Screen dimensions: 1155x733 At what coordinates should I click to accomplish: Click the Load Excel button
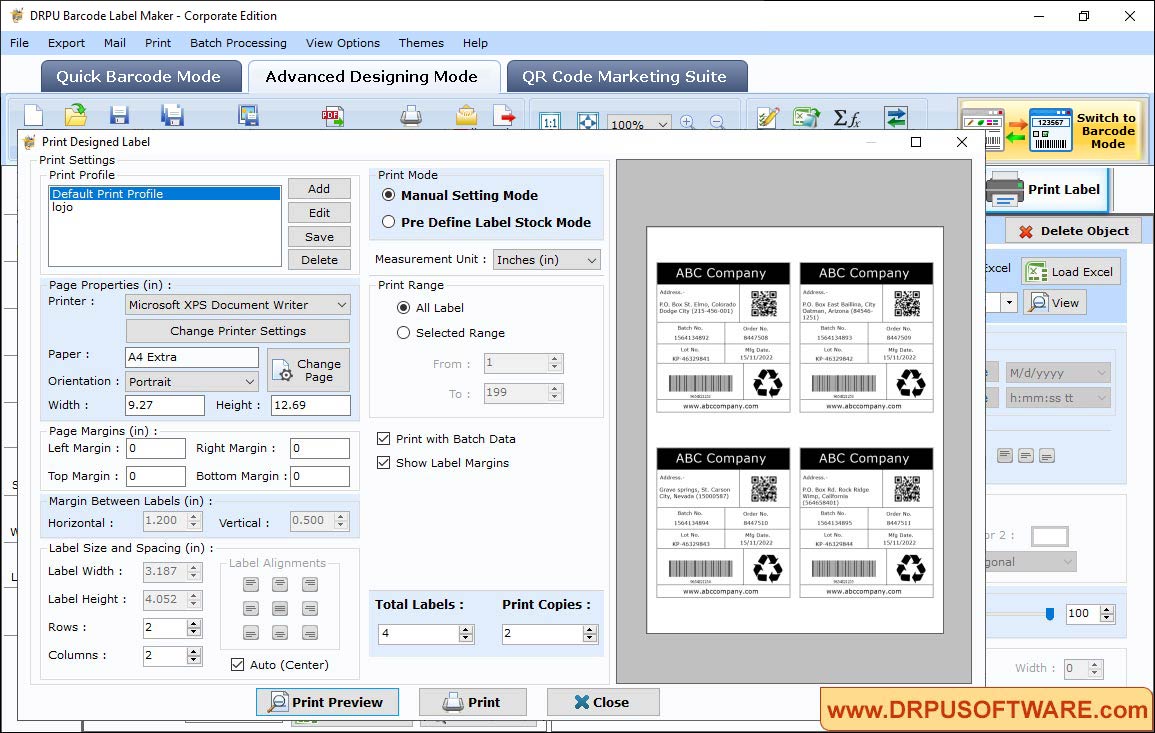(1071, 272)
